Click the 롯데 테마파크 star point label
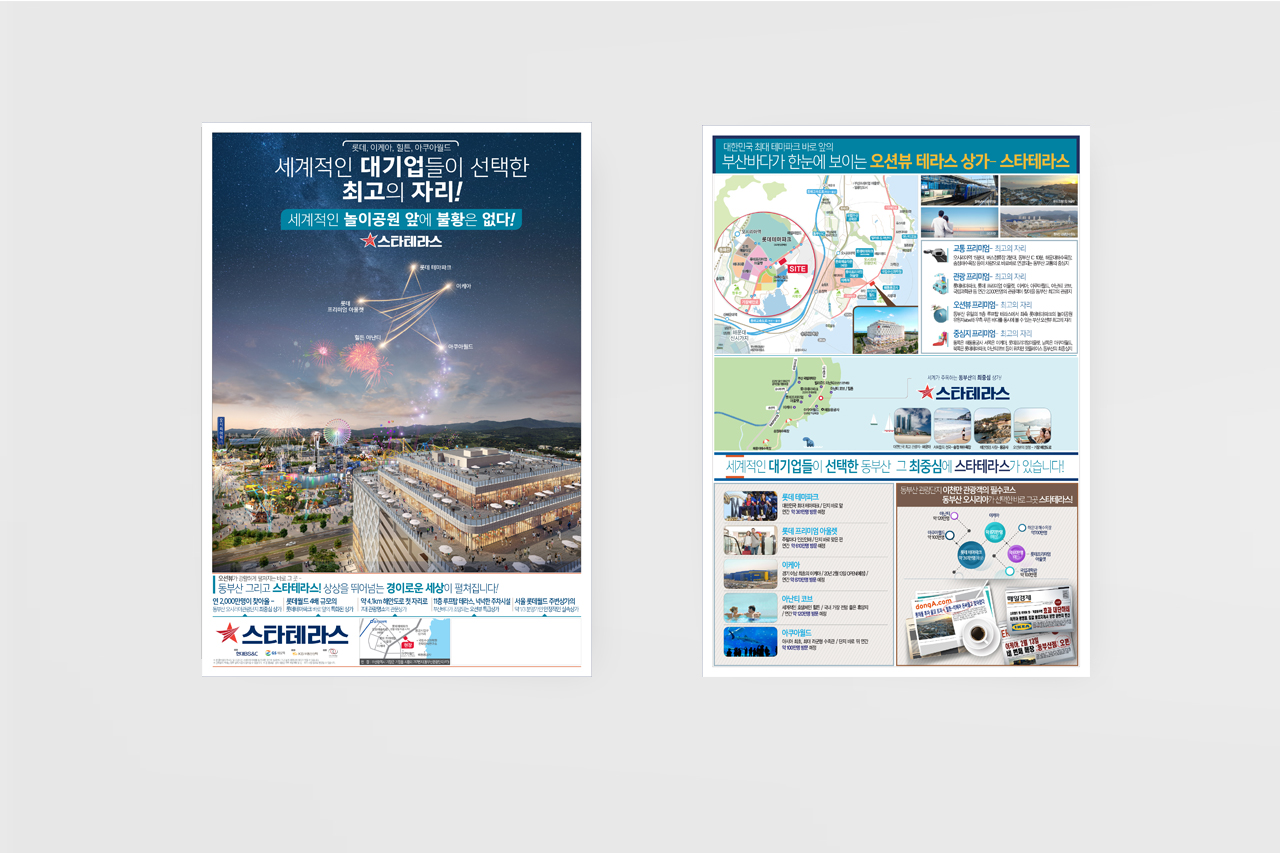Image resolution: width=1280 pixels, height=853 pixels. pyautogui.click(x=435, y=267)
